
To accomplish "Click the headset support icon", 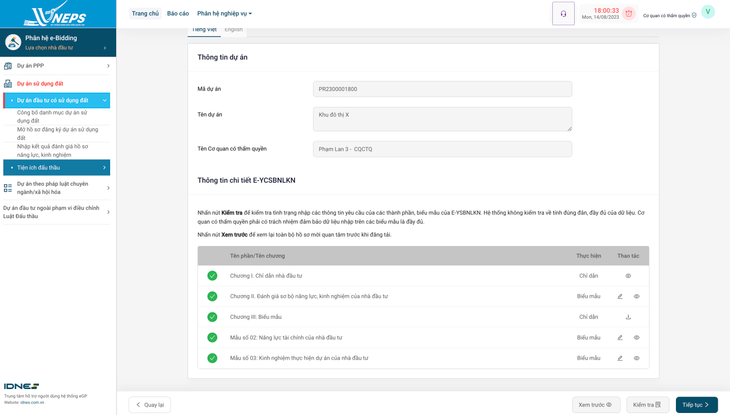I will (x=563, y=13).
